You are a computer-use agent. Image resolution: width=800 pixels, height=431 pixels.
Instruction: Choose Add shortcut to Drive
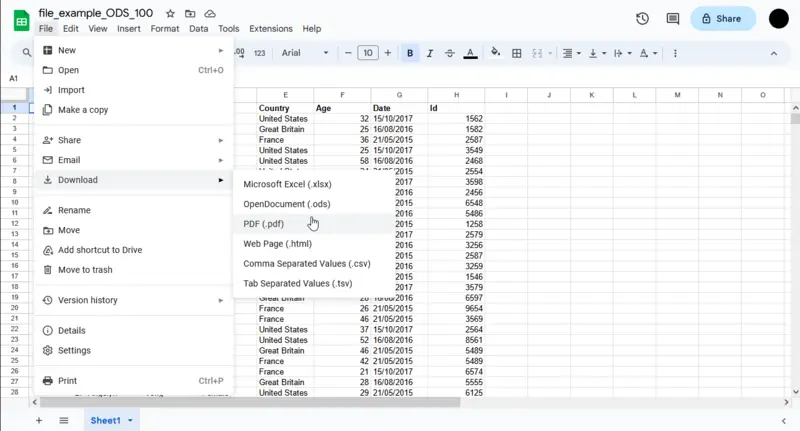coord(134,249)
